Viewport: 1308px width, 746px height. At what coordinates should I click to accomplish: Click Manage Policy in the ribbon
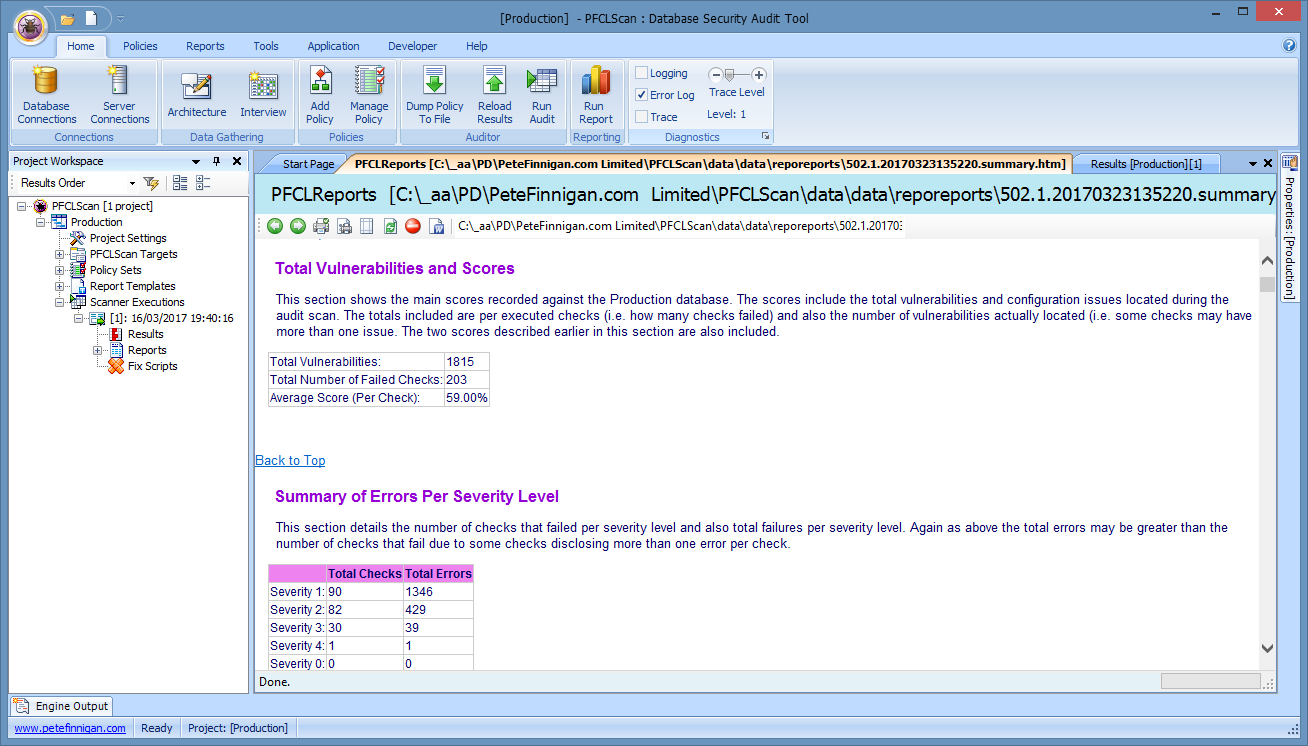(369, 95)
